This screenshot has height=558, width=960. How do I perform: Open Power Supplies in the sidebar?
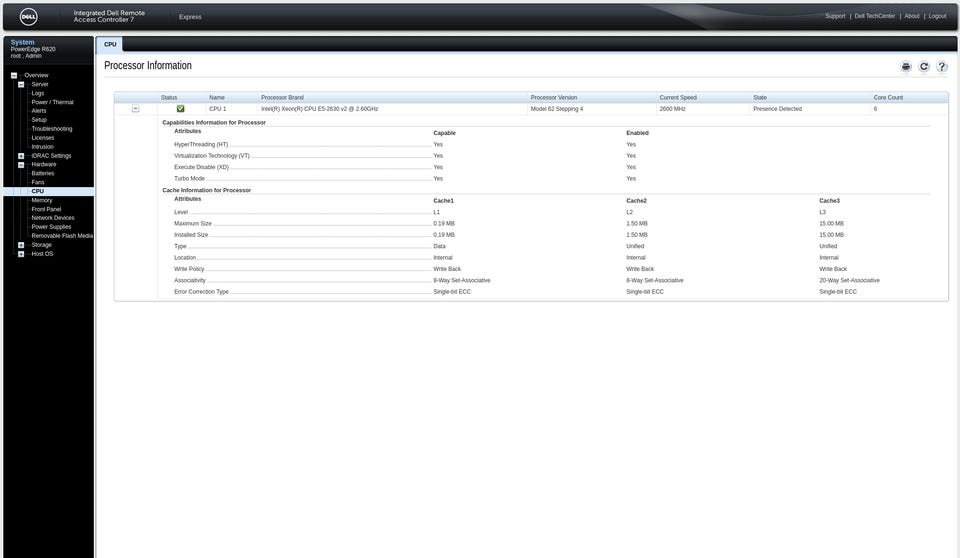point(51,227)
